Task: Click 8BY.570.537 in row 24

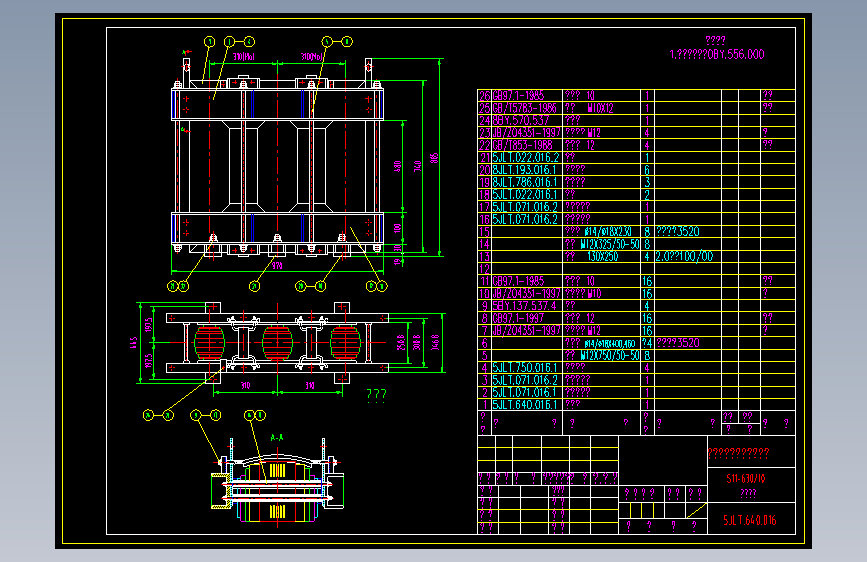Action: point(521,120)
